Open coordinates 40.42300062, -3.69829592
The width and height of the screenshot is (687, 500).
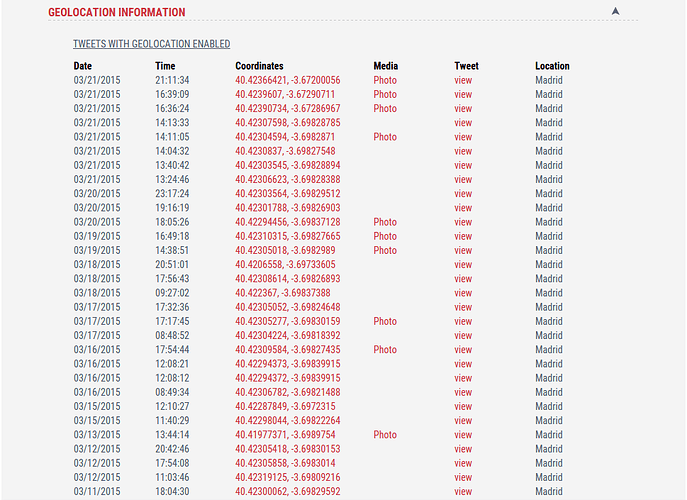(x=287, y=491)
